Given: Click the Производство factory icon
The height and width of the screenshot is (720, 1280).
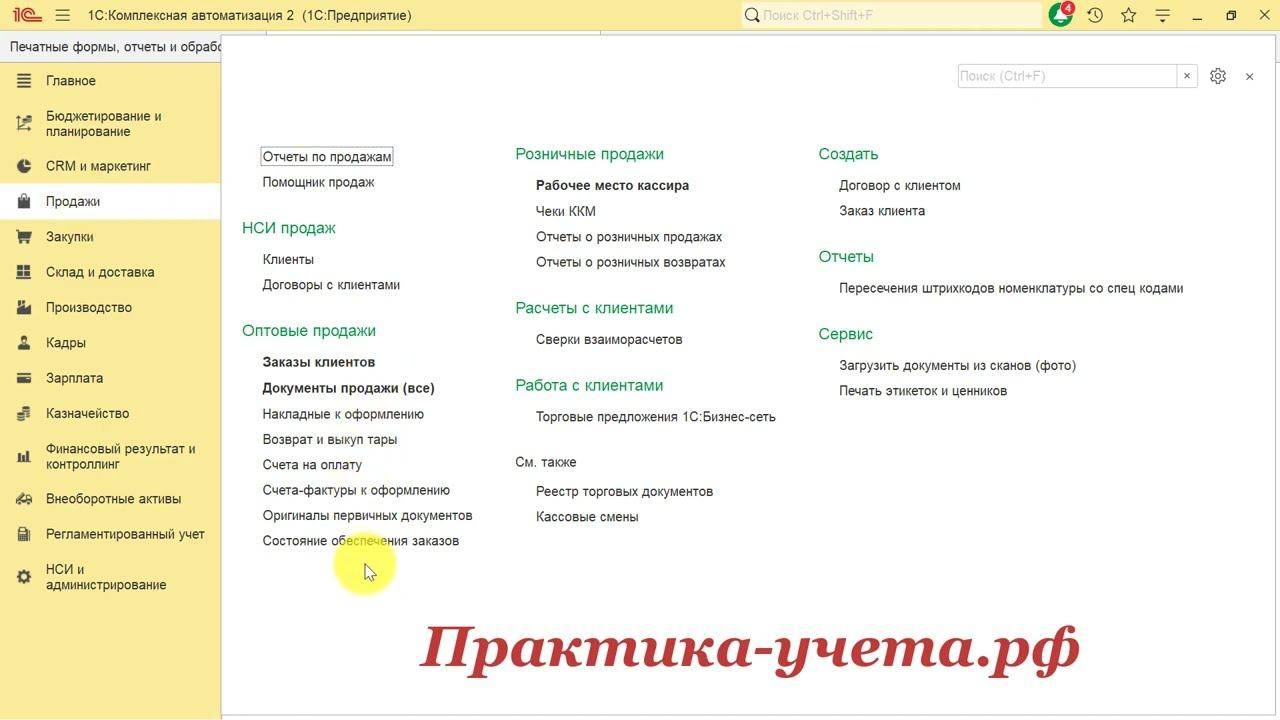Looking at the screenshot, I should click(24, 307).
